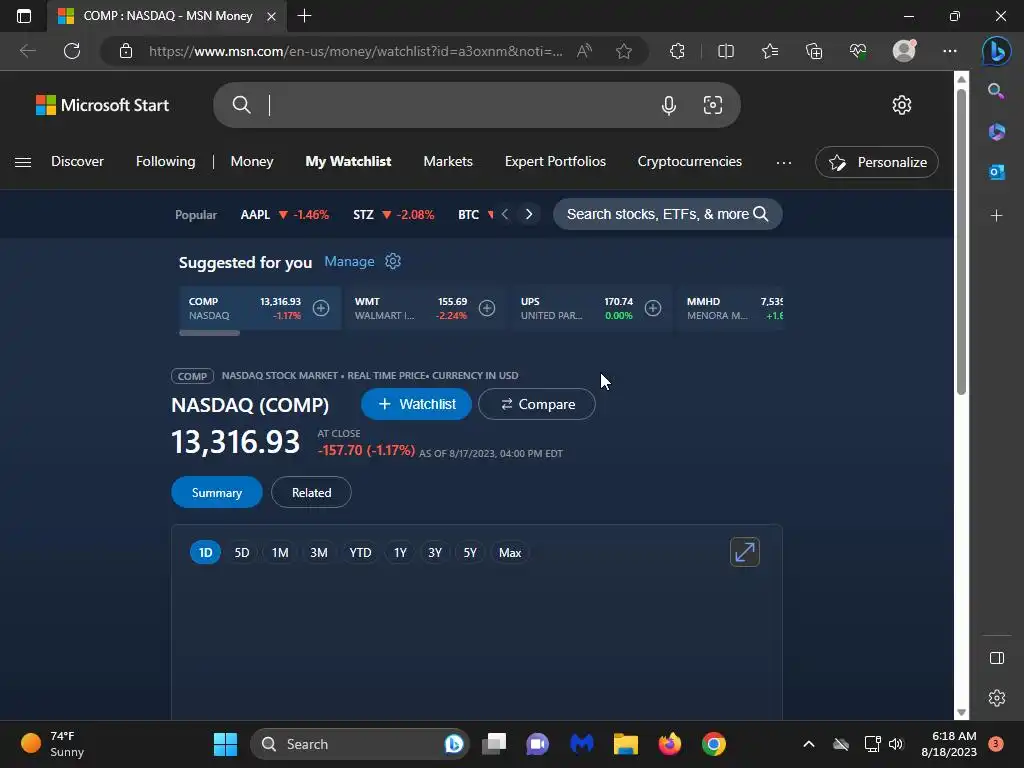The image size is (1024, 768).
Task: Click the AAPL popular ticker
Action: pos(285,214)
